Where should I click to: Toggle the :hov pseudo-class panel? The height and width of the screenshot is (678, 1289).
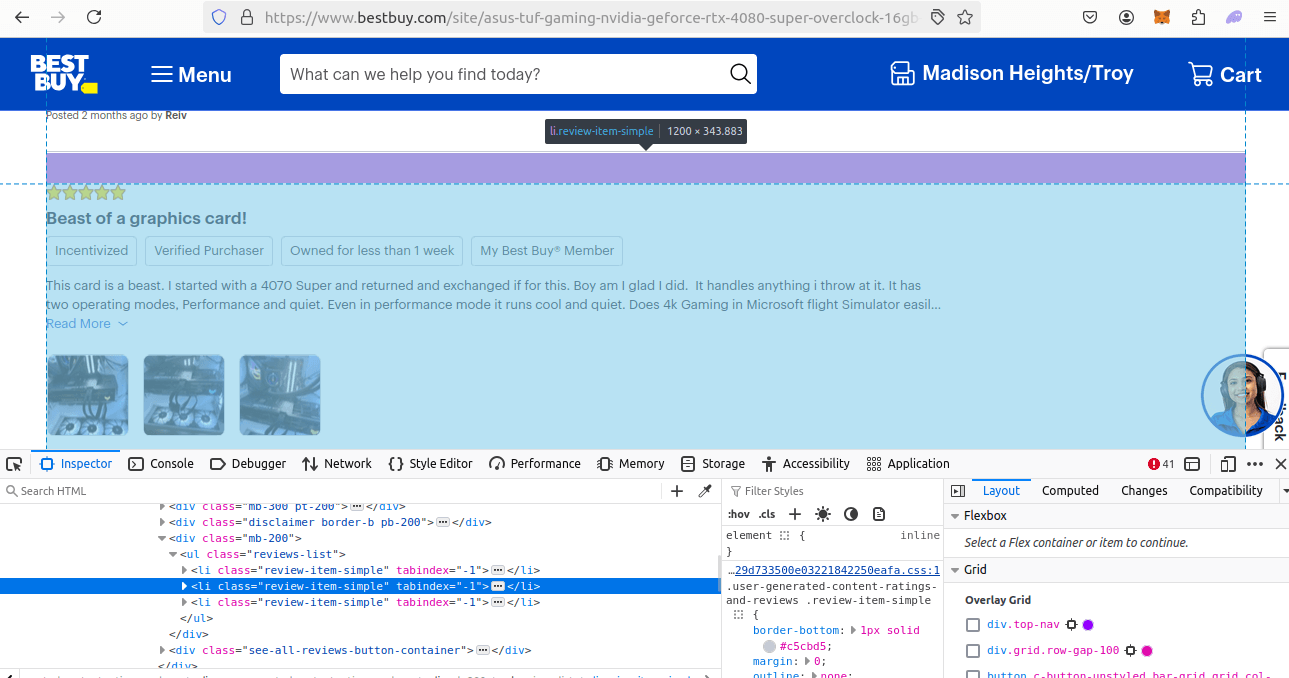738,514
